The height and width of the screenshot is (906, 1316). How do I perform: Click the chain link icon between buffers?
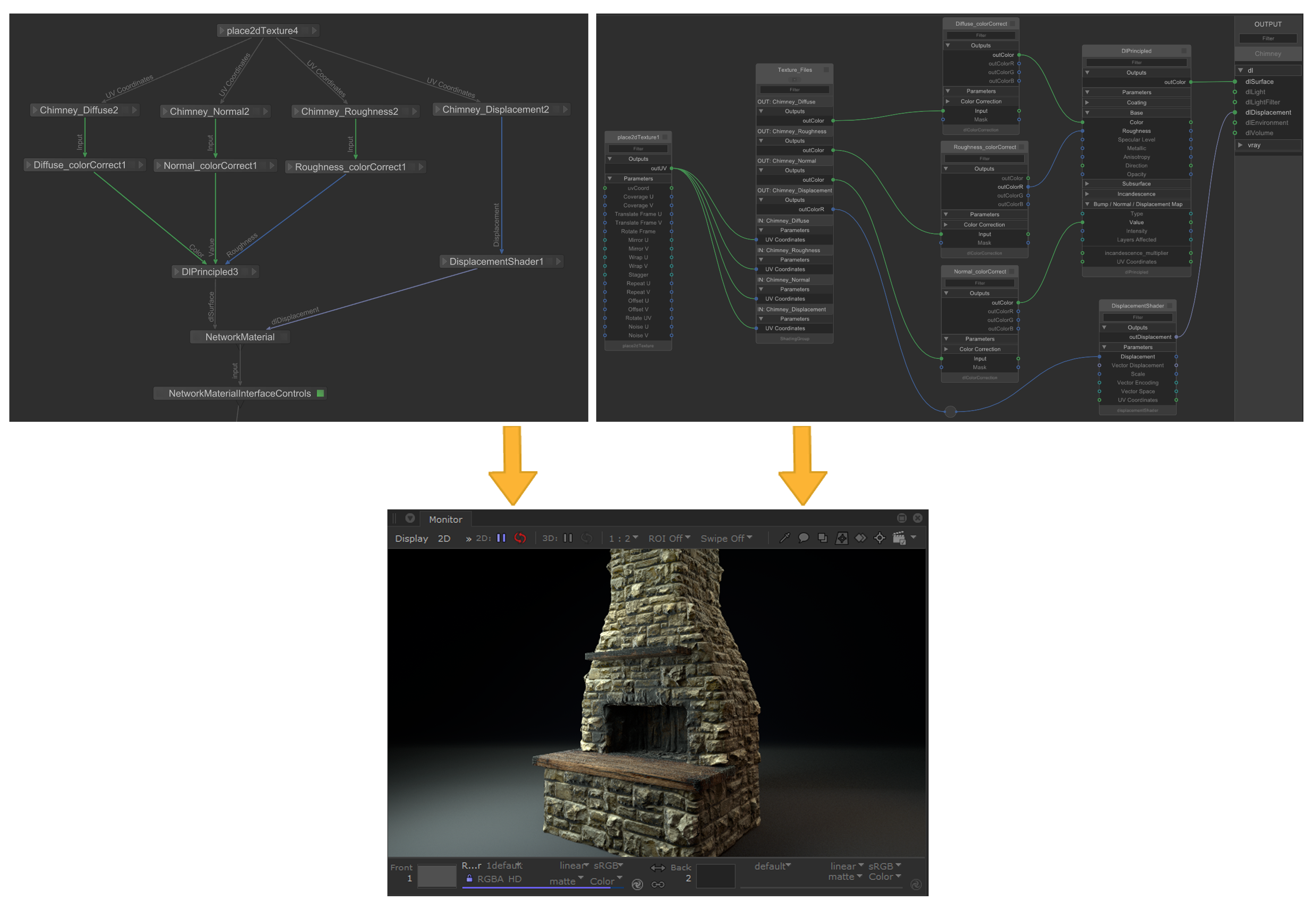point(657,885)
